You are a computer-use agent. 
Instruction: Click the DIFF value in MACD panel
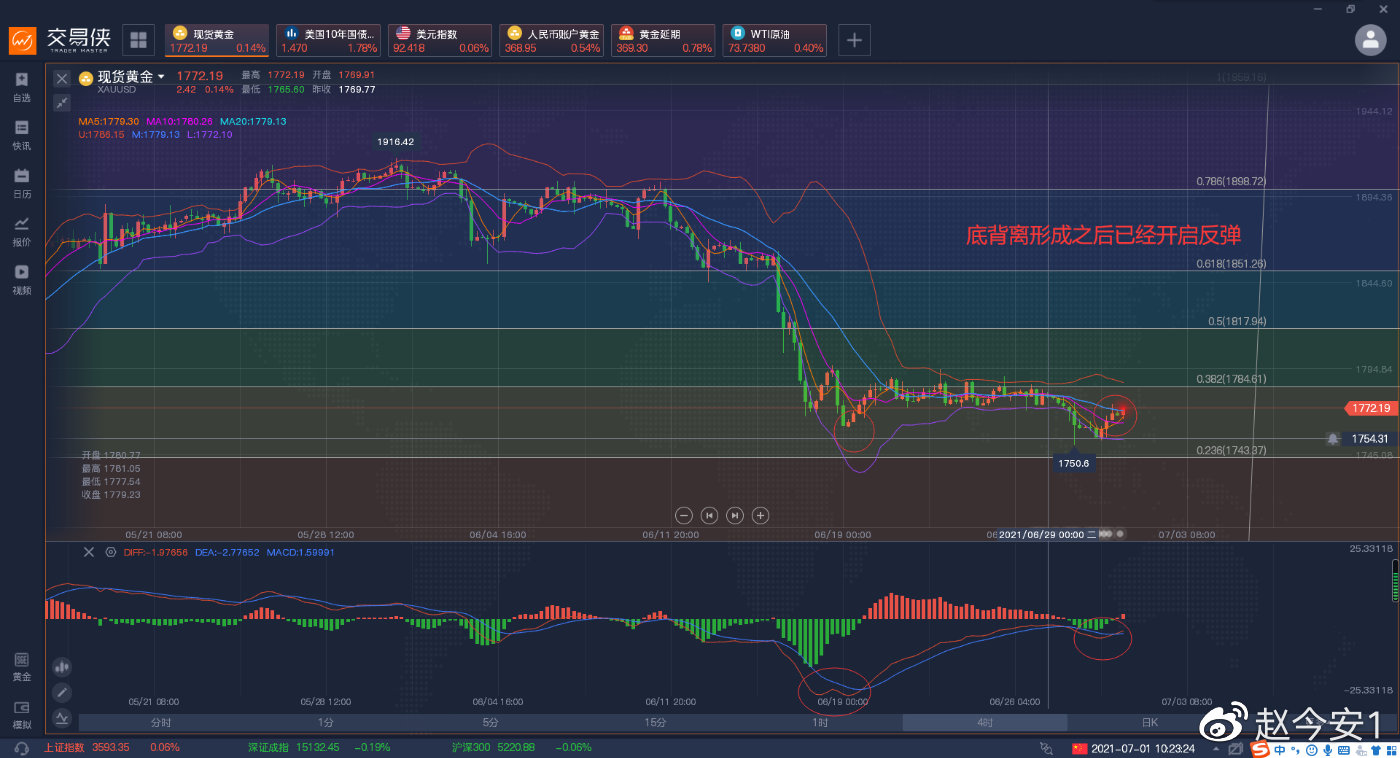click(155, 552)
